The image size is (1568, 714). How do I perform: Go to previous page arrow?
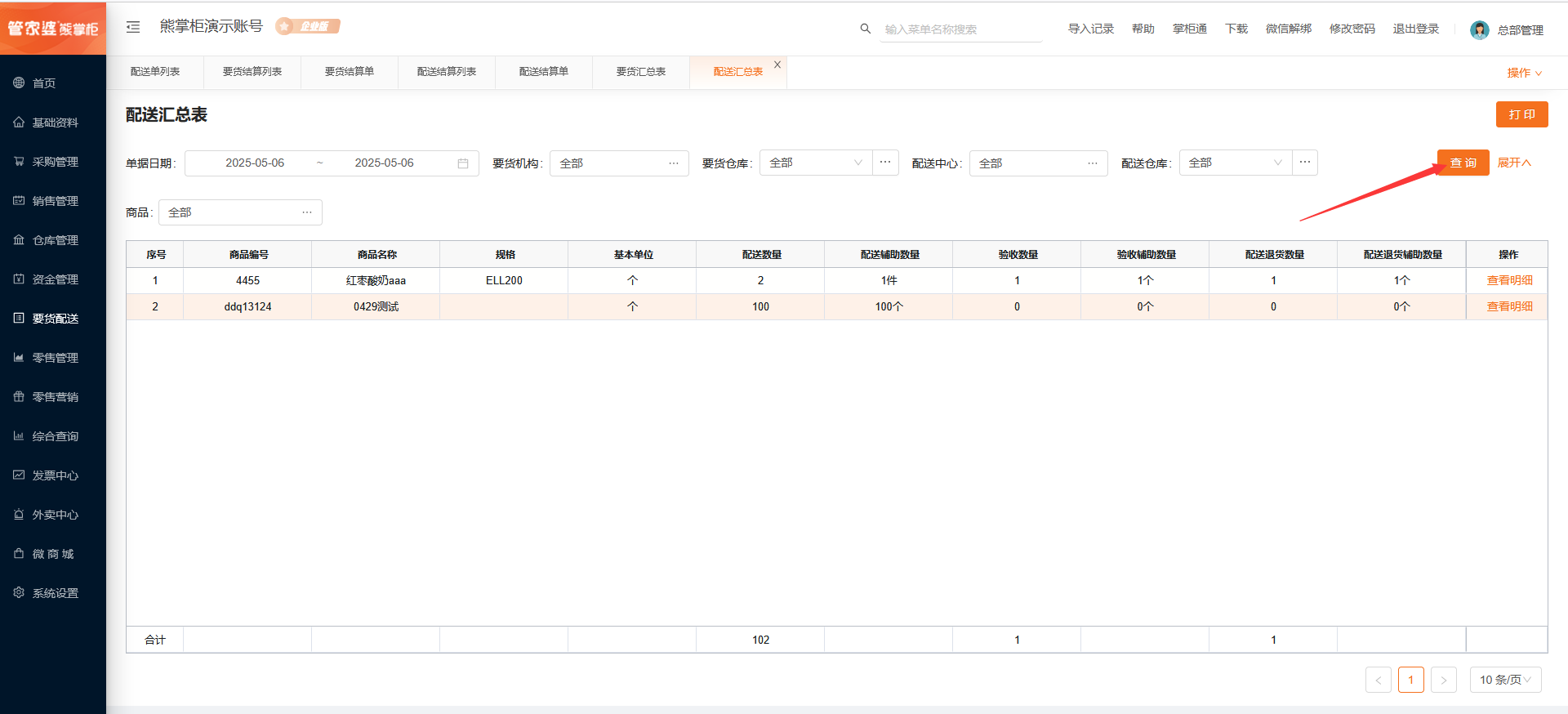click(1379, 680)
